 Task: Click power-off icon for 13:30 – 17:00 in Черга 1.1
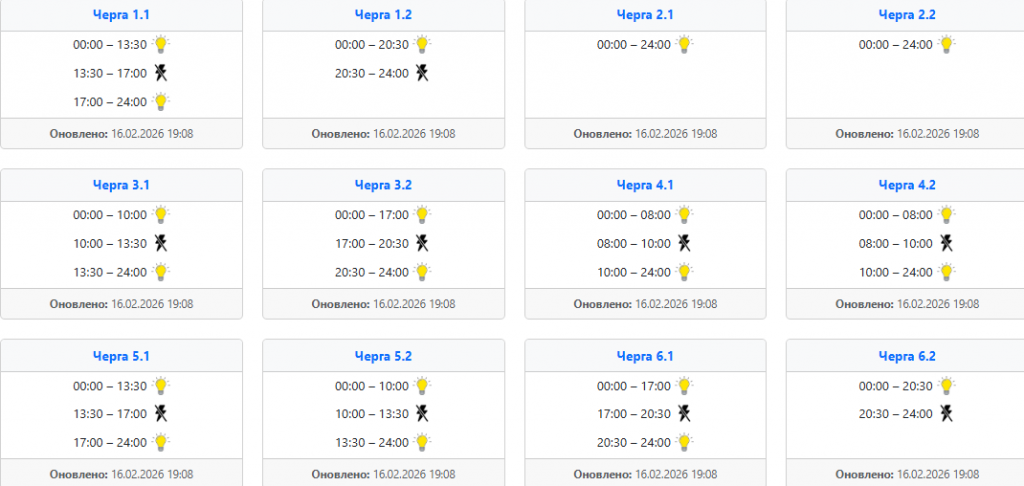(160, 73)
